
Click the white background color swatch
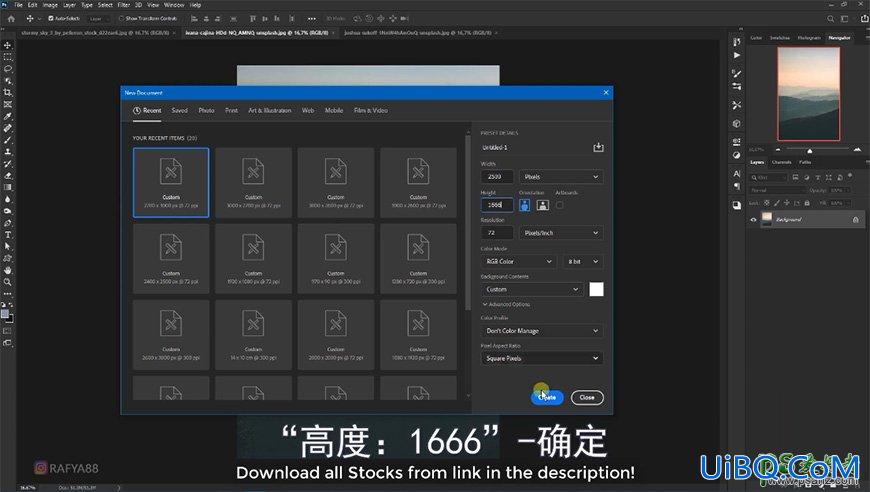tap(596, 290)
